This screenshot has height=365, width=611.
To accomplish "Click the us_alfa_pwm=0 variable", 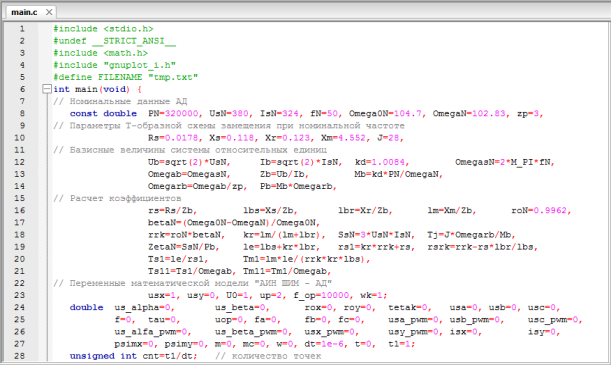I will click(151, 332).
